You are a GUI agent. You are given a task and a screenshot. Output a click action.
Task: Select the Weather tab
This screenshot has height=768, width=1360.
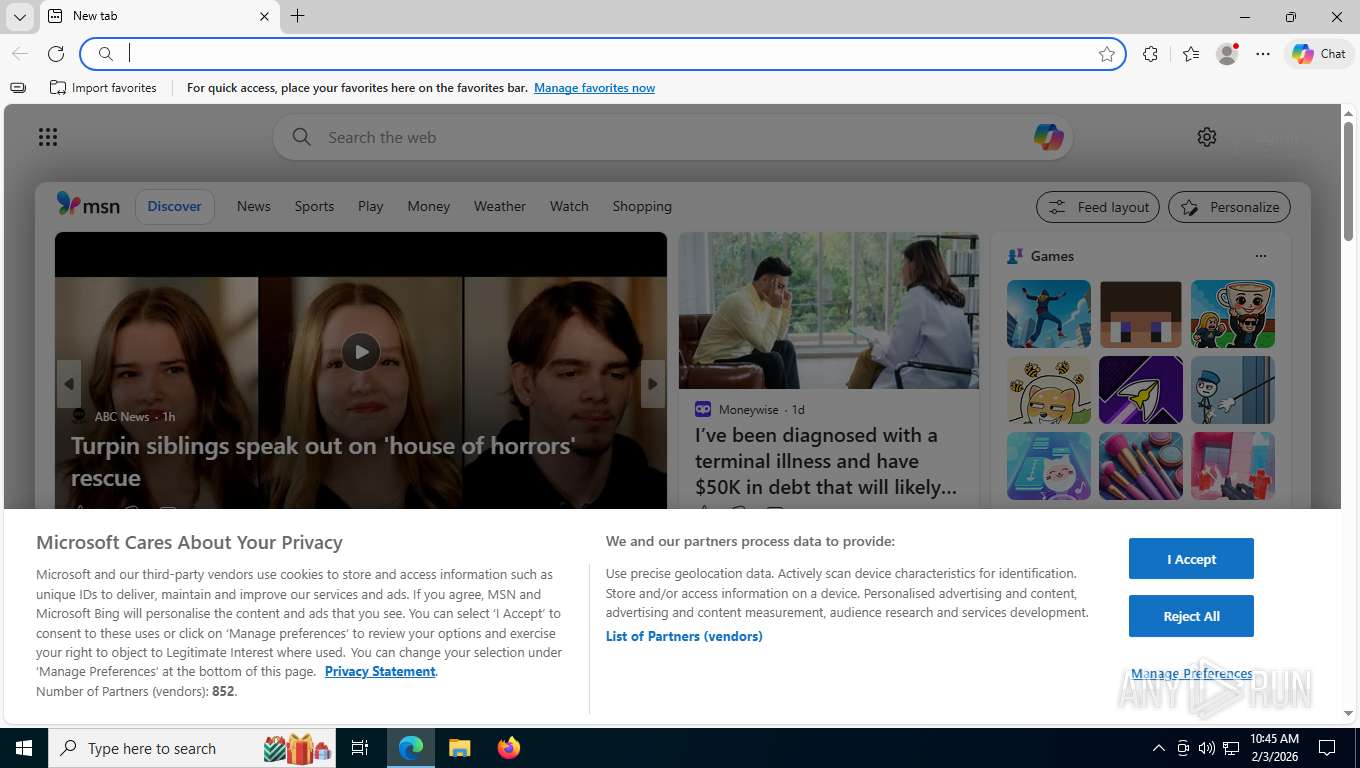(500, 206)
